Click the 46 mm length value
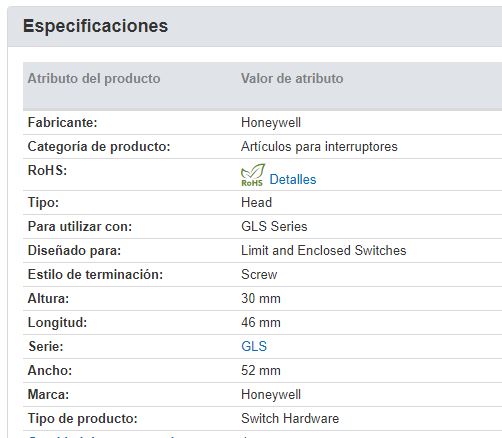 (261, 322)
